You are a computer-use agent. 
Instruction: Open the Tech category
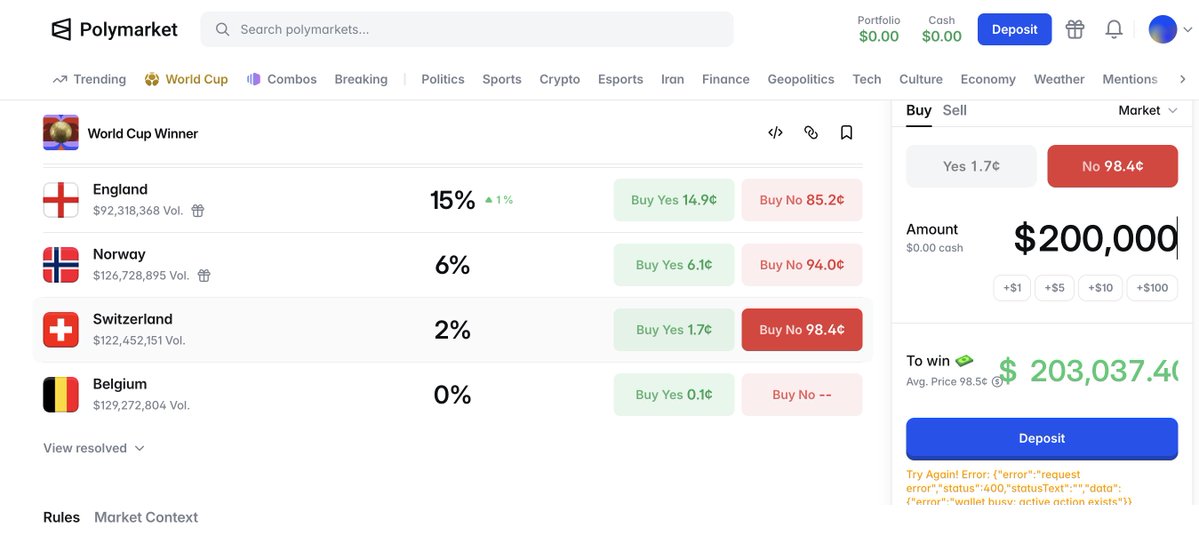(867, 79)
